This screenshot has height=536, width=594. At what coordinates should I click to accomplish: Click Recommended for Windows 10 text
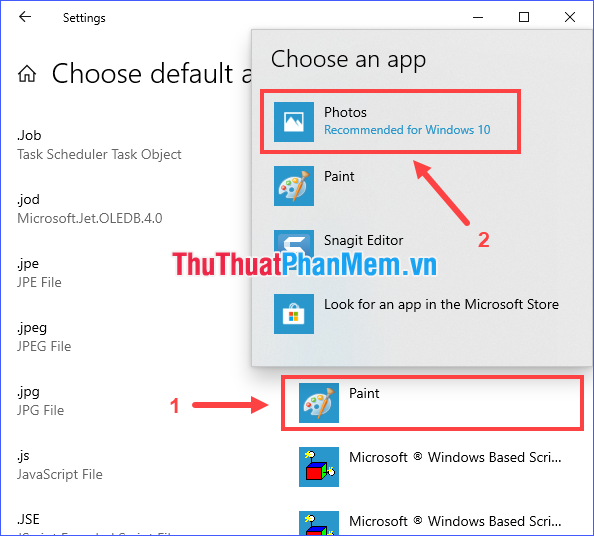(x=407, y=130)
